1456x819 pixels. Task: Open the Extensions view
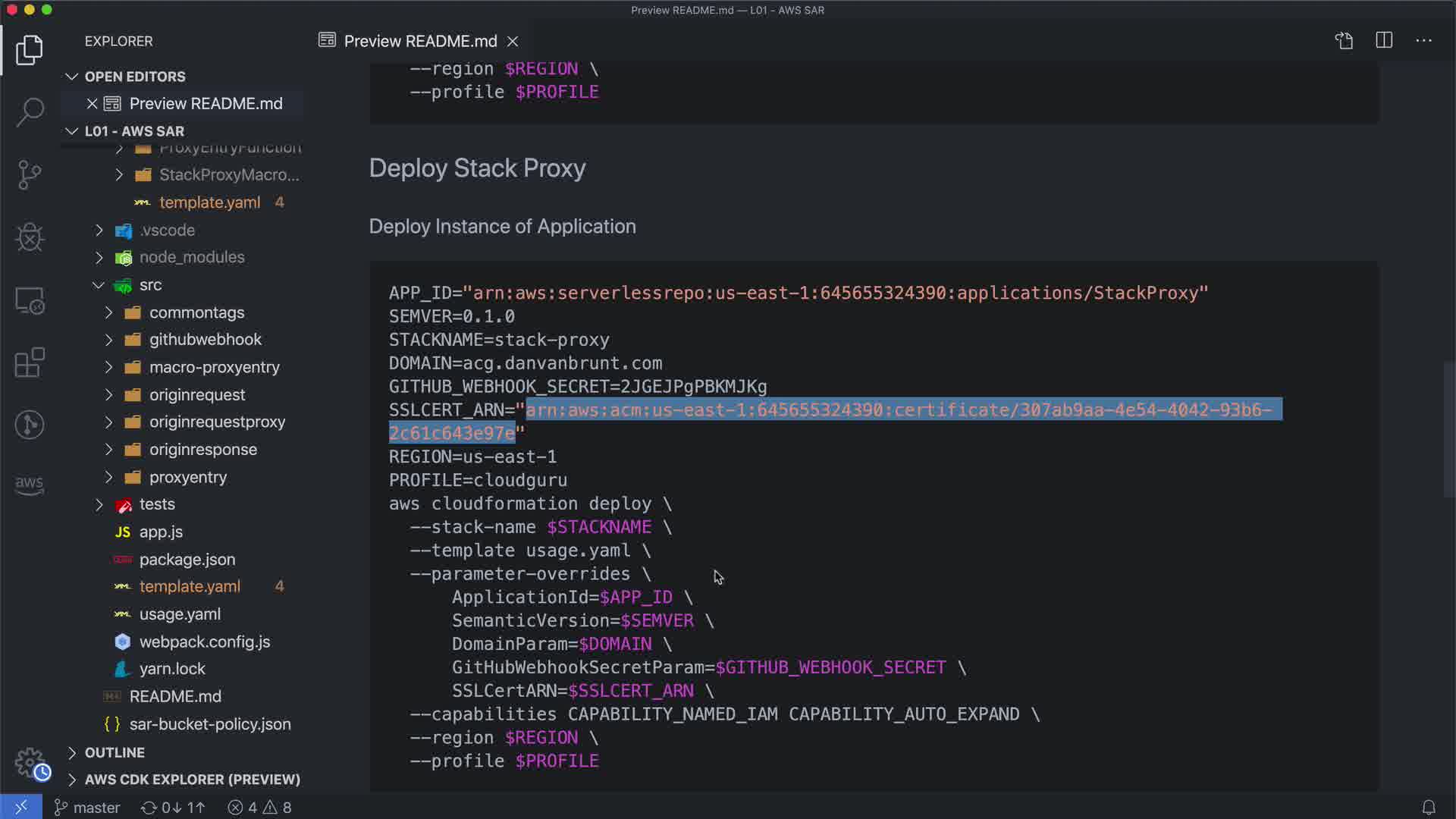pyautogui.click(x=30, y=362)
